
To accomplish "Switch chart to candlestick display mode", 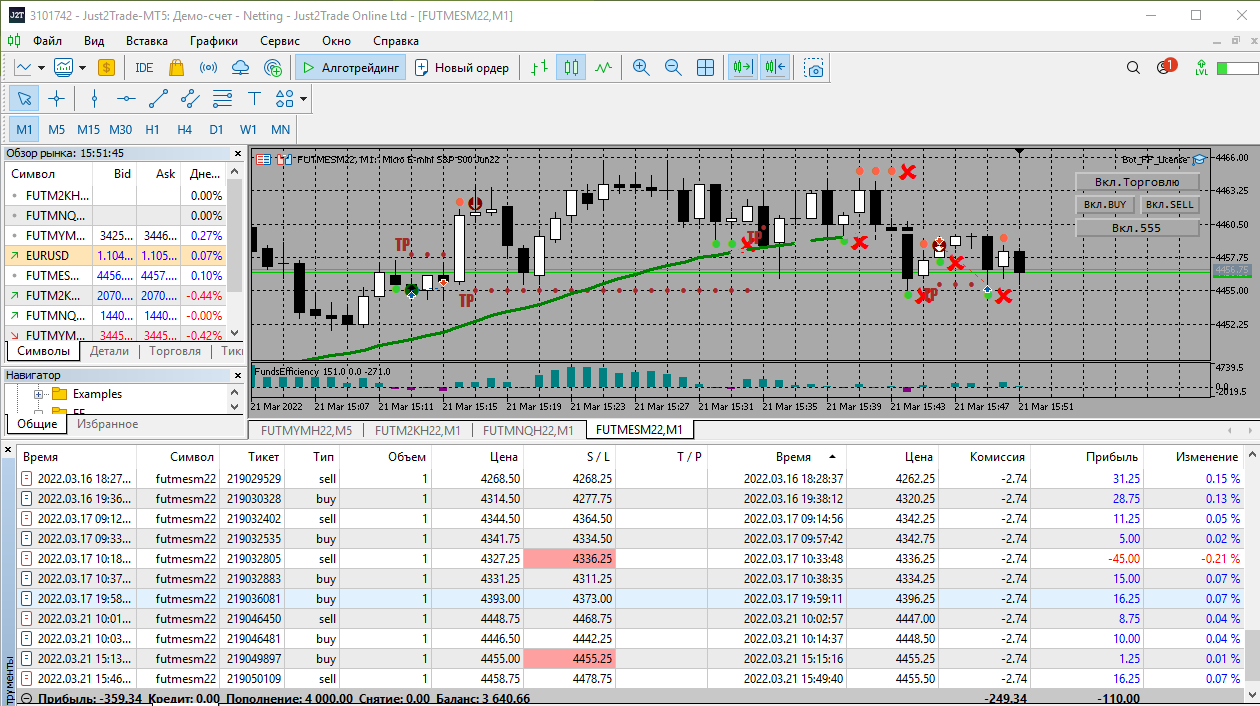I will 571,68.
